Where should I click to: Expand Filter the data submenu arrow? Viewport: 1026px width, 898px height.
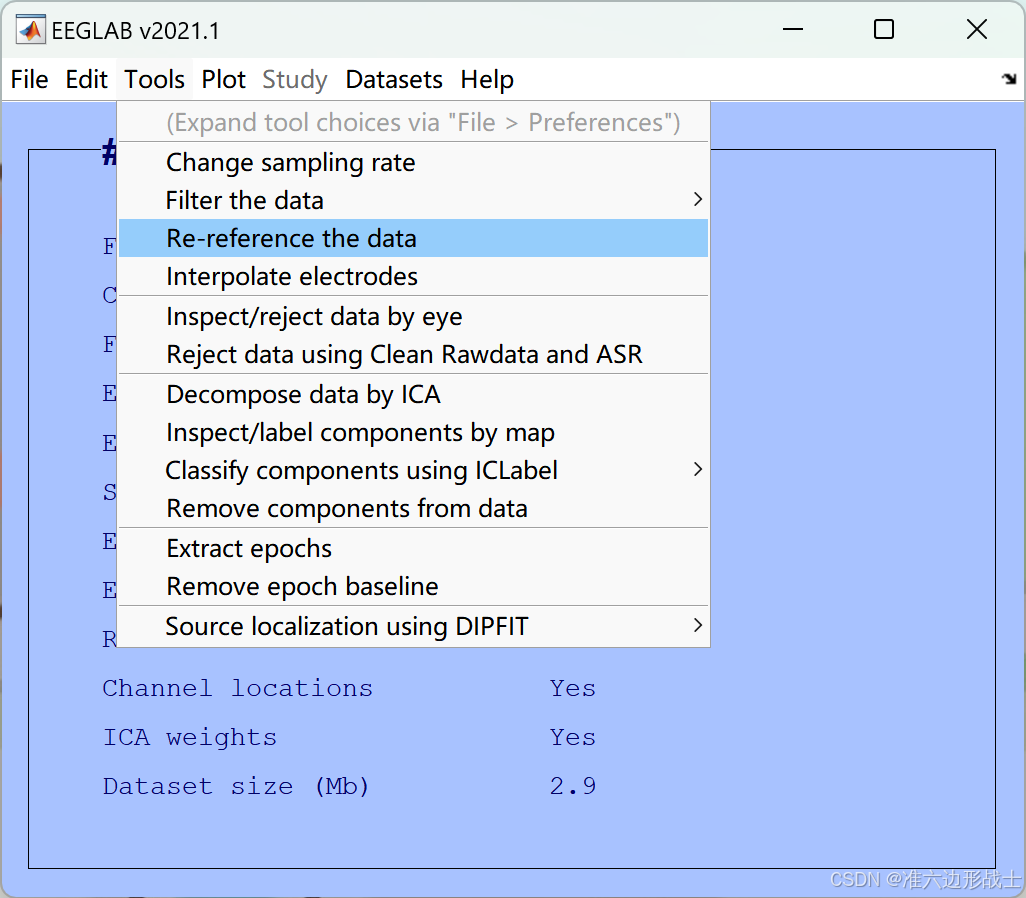(698, 200)
